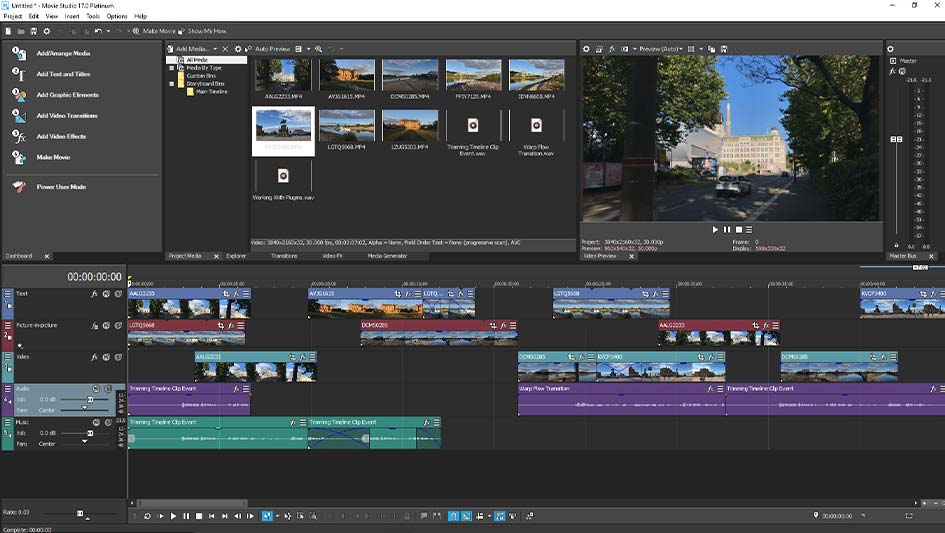945x533 pixels.
Task: Mute the Picture-in-picture track
Action: tap(106, 326)
